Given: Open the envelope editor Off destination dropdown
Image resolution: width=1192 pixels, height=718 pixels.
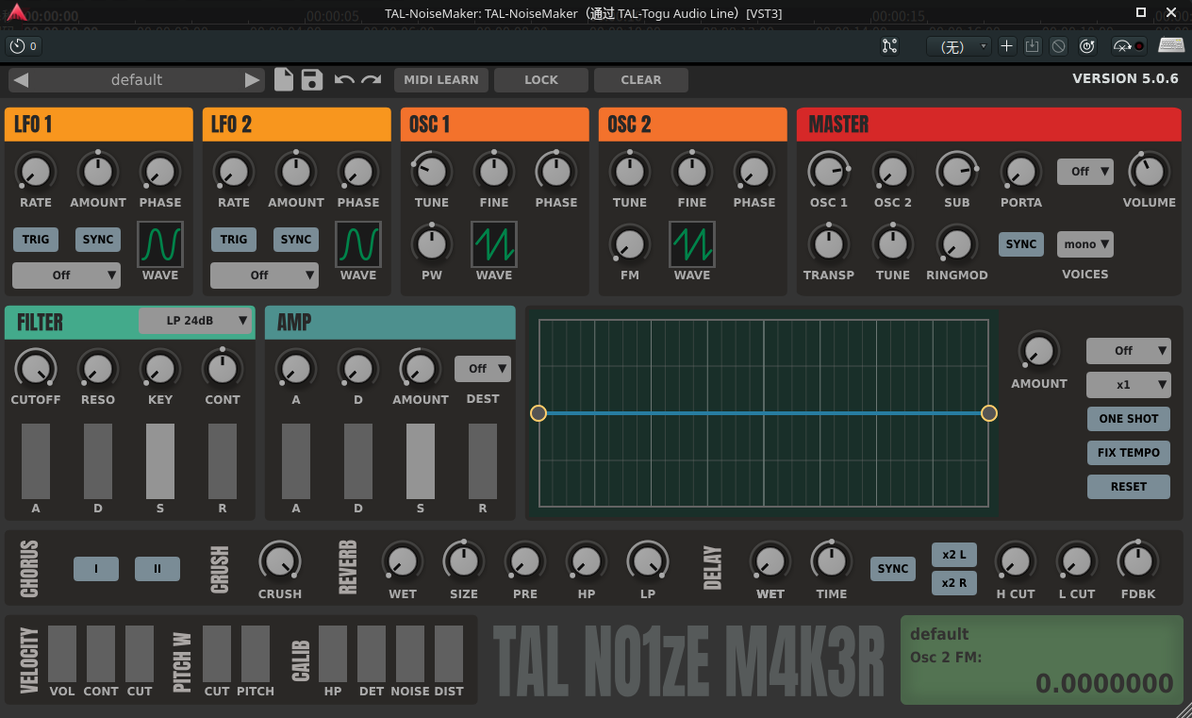Looking at the screenshot, I should (x=1128, y=351).
